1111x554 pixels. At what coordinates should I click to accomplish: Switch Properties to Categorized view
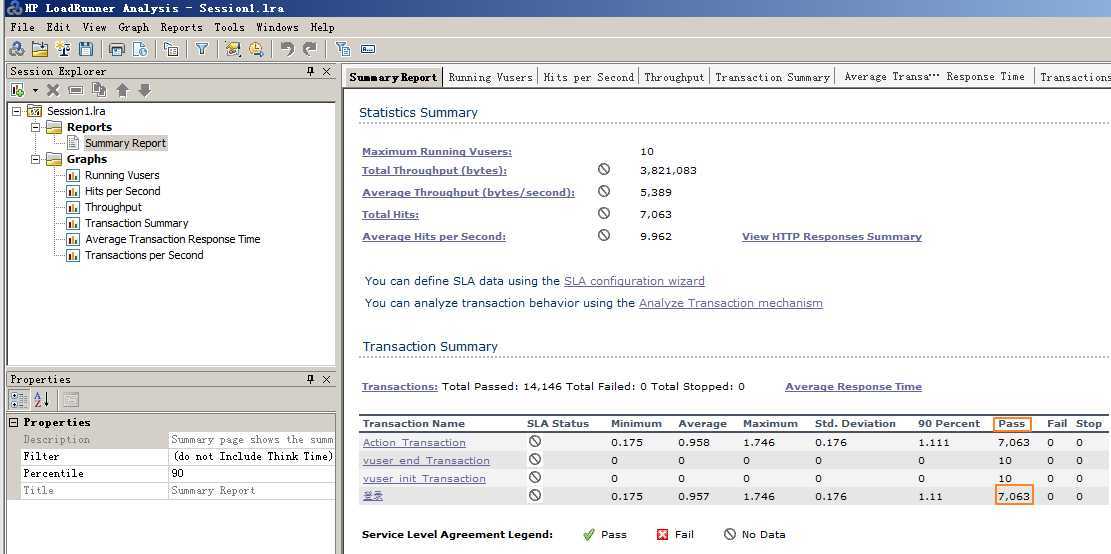[19, 400]
